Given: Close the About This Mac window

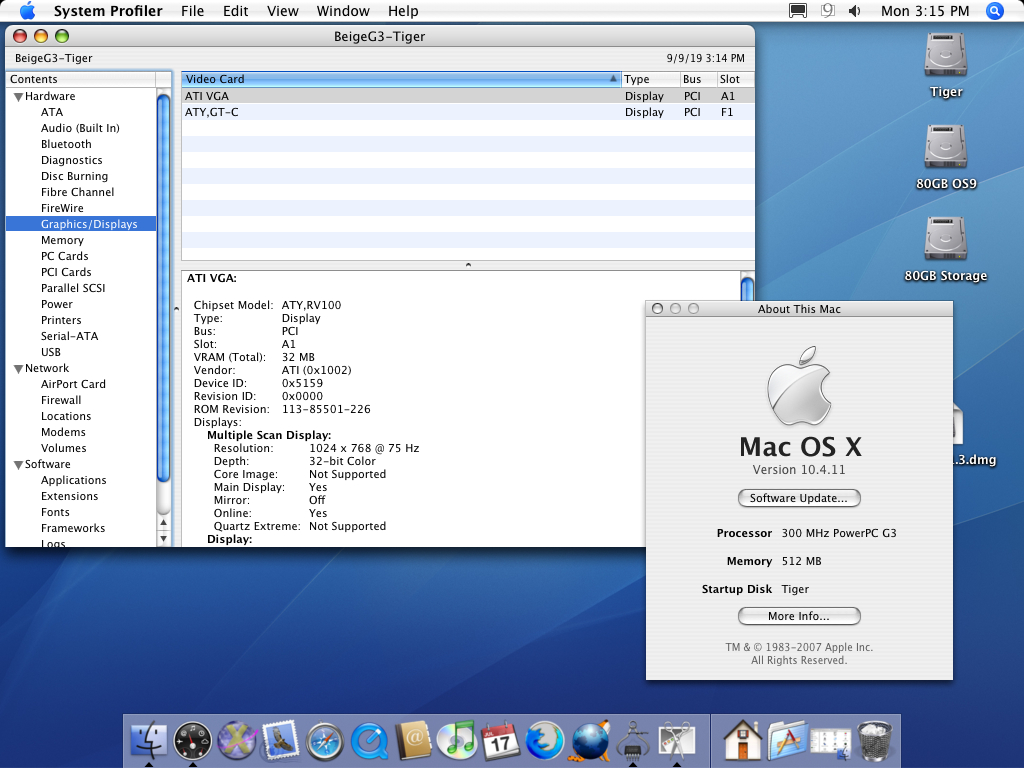Looking at the screenshot, I should (x=658, y=309).
